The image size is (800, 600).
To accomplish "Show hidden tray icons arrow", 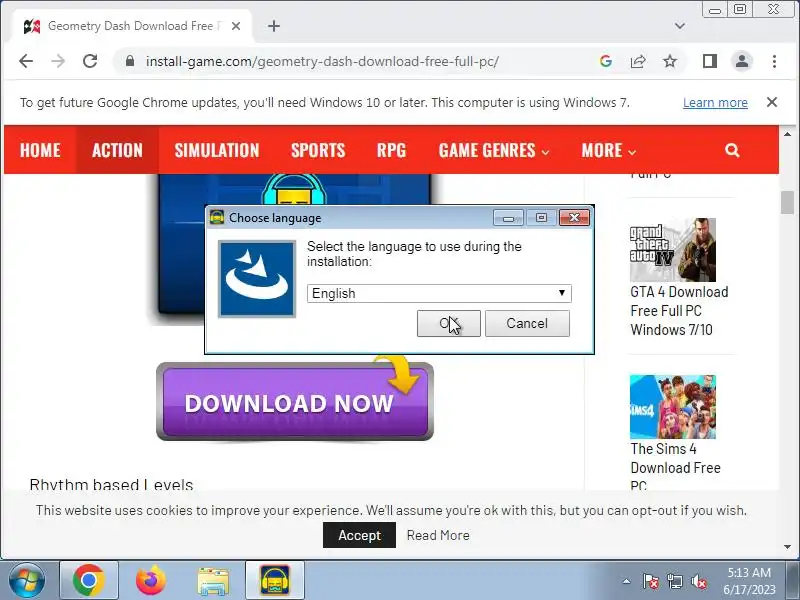I will coord(627,581).
